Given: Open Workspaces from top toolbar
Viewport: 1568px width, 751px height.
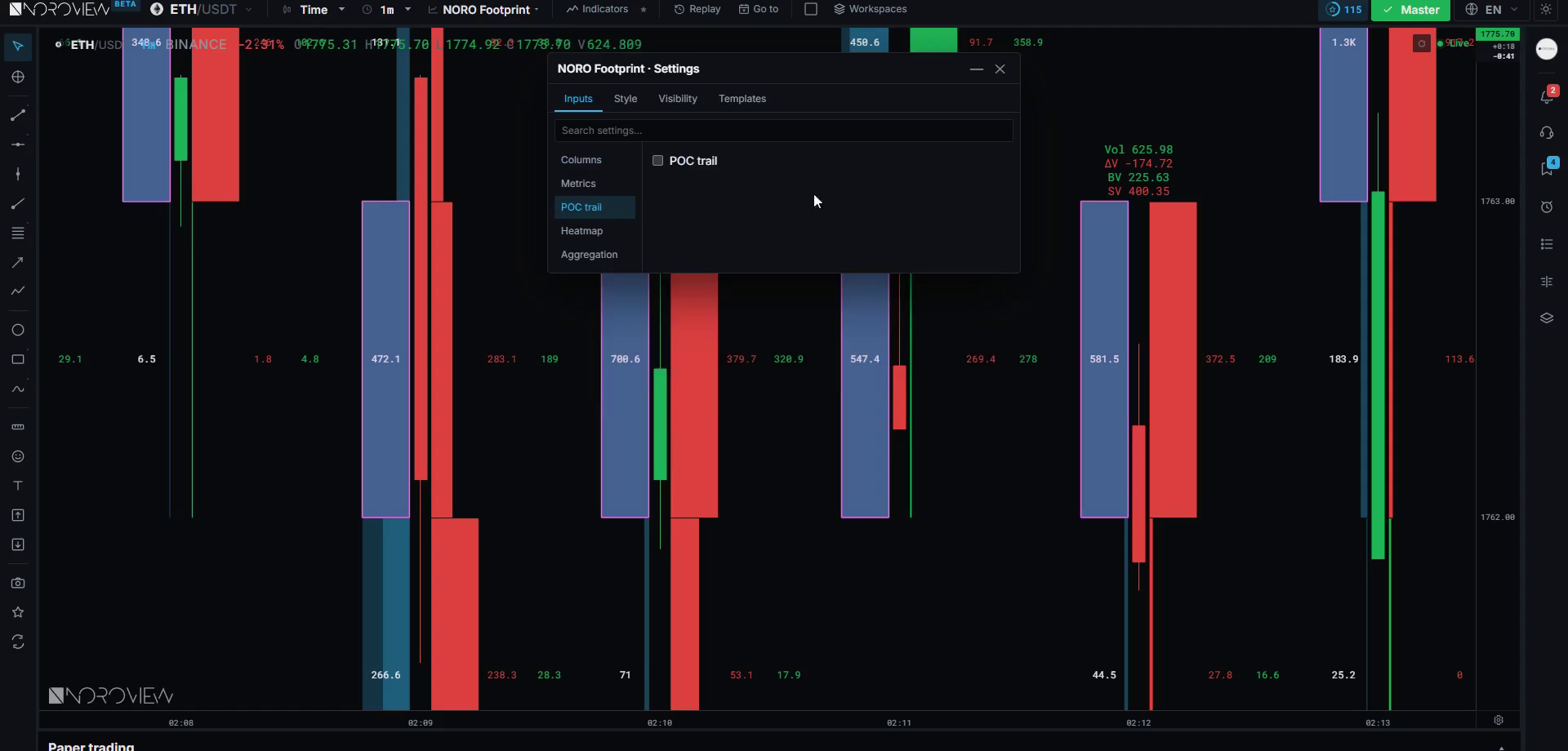Looking at the screenshot, I should coord(871,9).
